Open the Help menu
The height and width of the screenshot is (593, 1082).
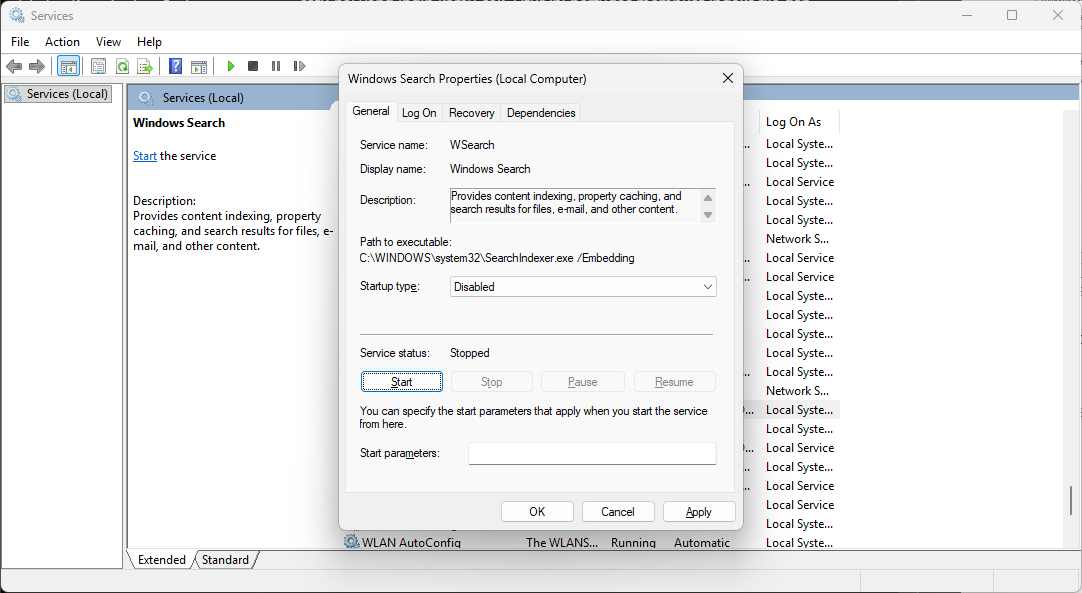(x=149, y=41)
